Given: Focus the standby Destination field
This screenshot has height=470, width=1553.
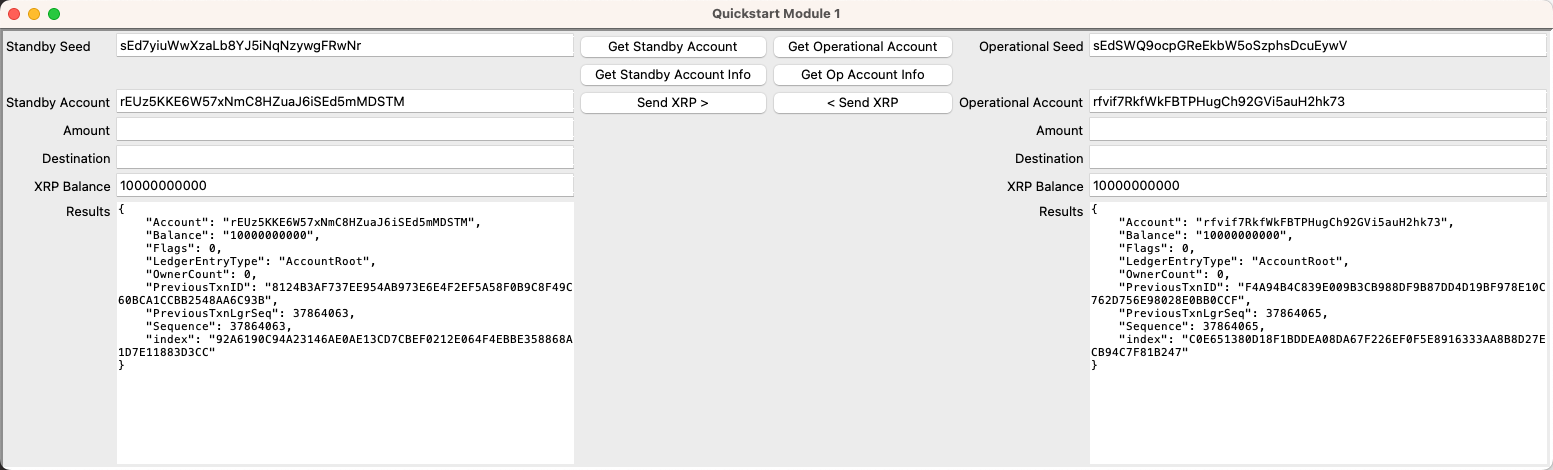Looking at the screenshot, I should pyautogui.click(x=344, y=158).
